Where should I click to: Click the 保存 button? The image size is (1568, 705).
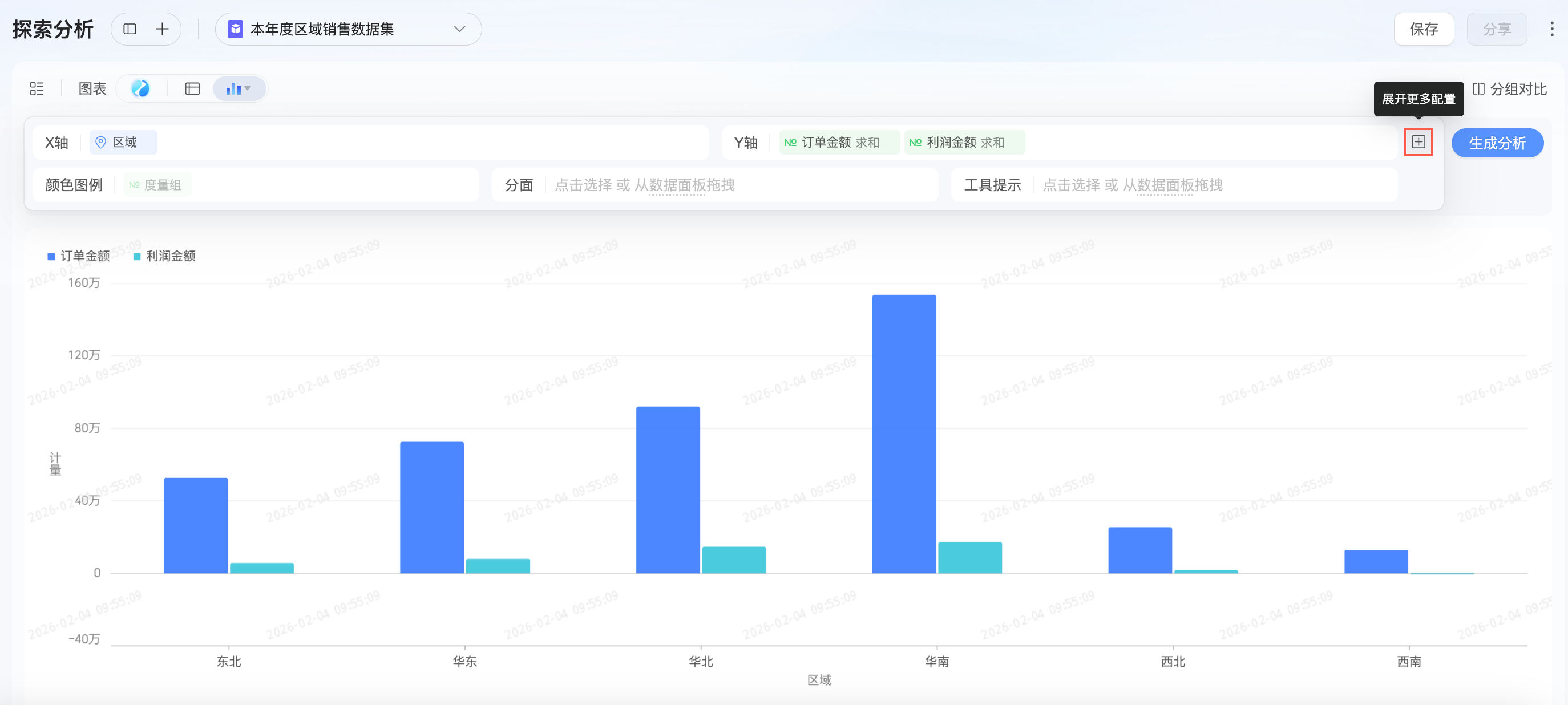point(1423,29)
